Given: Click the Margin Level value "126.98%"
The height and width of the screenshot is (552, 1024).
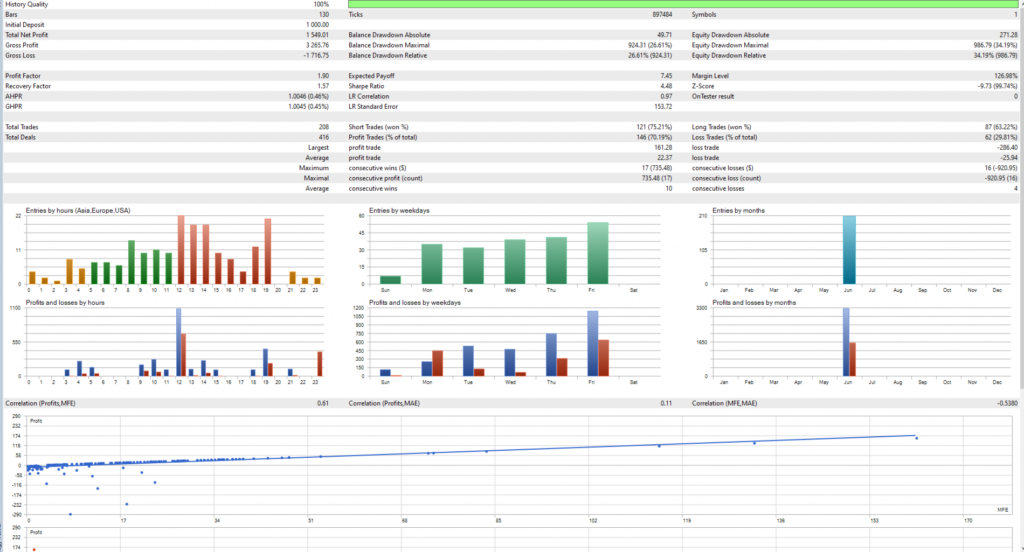Looking at the screenshot, I should point(1006,76).
